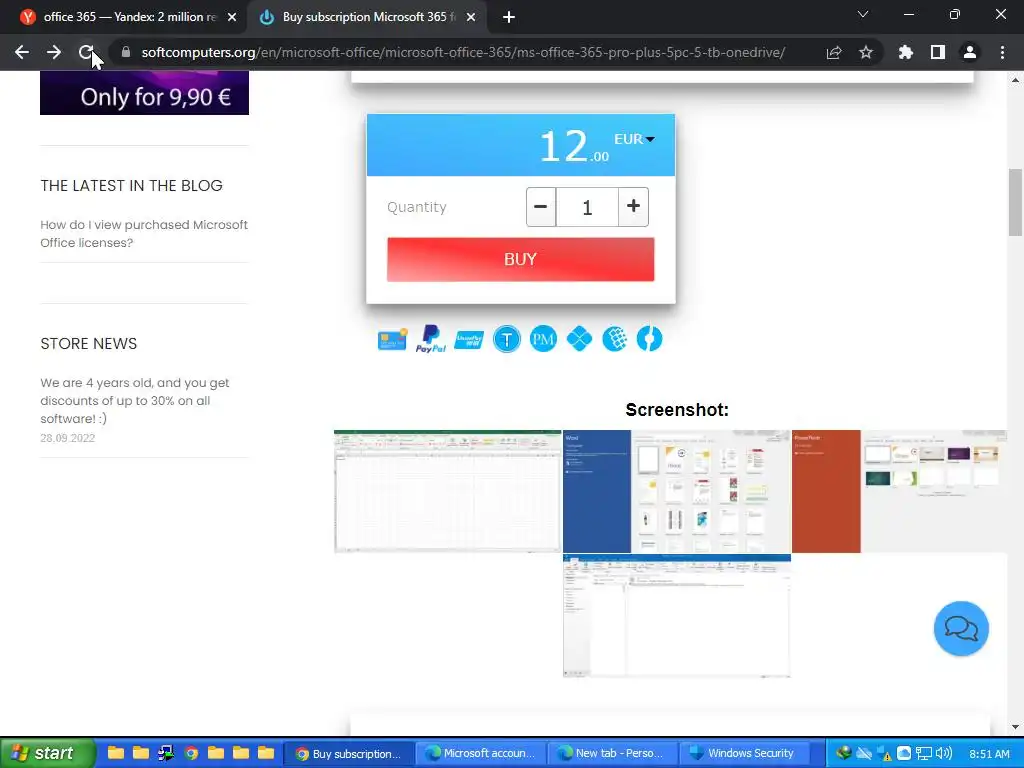
Task: Click the volume speaker tray icon
Action: coord(944,753)
